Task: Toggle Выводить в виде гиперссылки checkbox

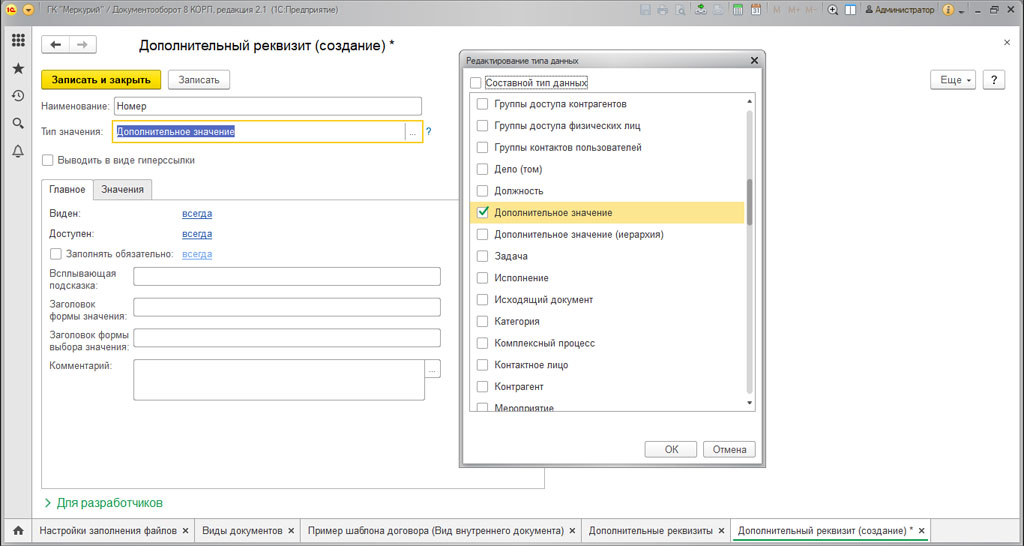Action: (x=47, y=160)
